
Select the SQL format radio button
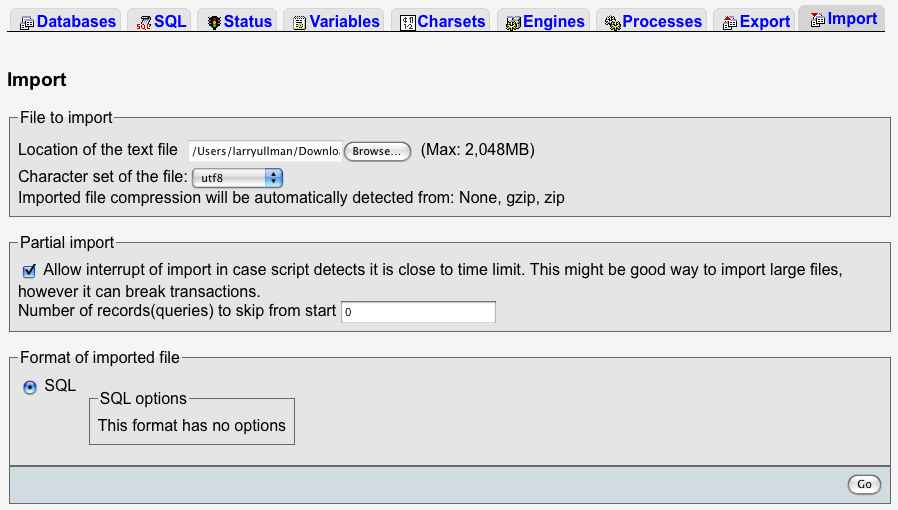[29, 387]
